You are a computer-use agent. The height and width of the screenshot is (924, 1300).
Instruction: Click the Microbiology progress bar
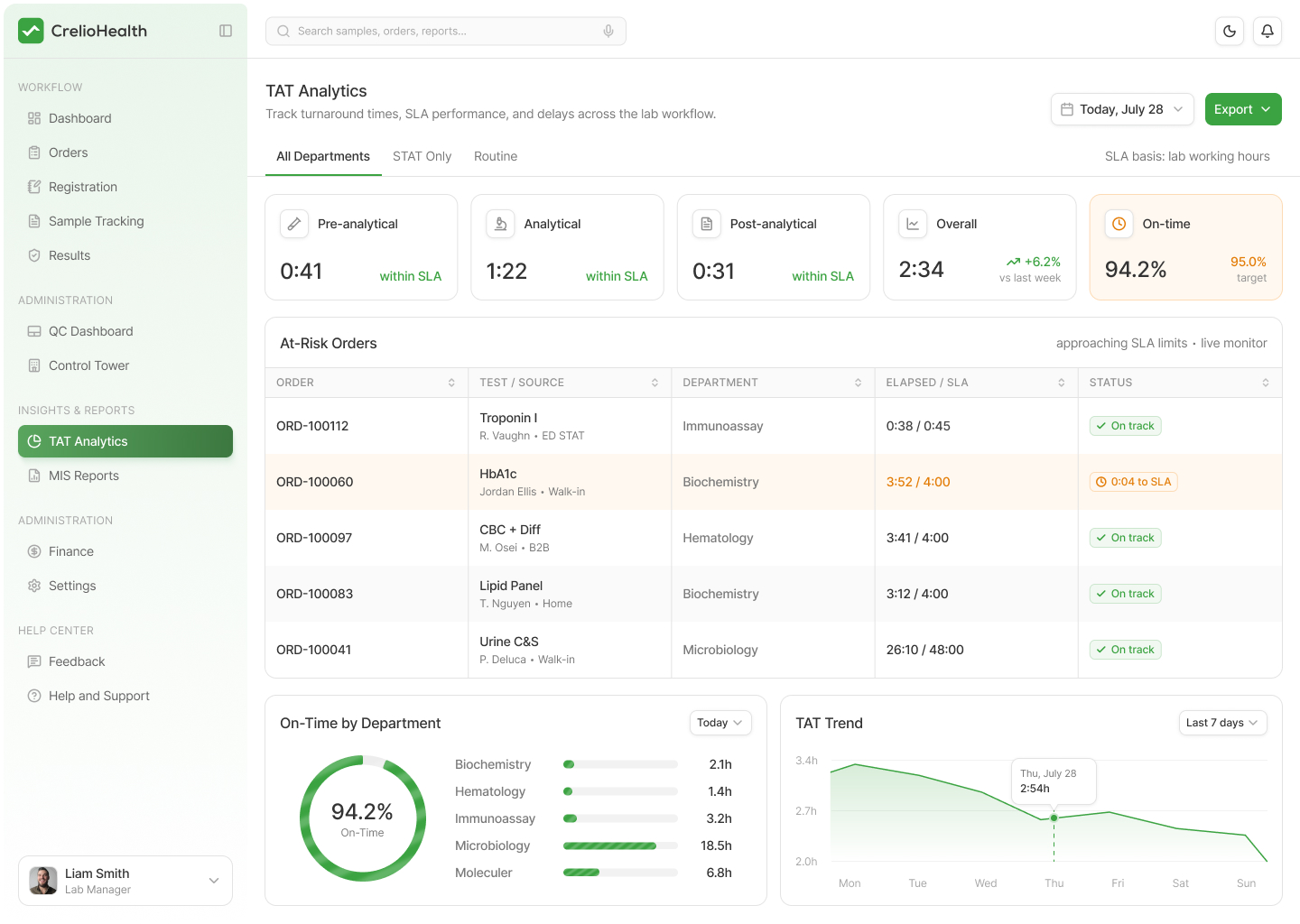pyautogui.click(x=620, y=845)
